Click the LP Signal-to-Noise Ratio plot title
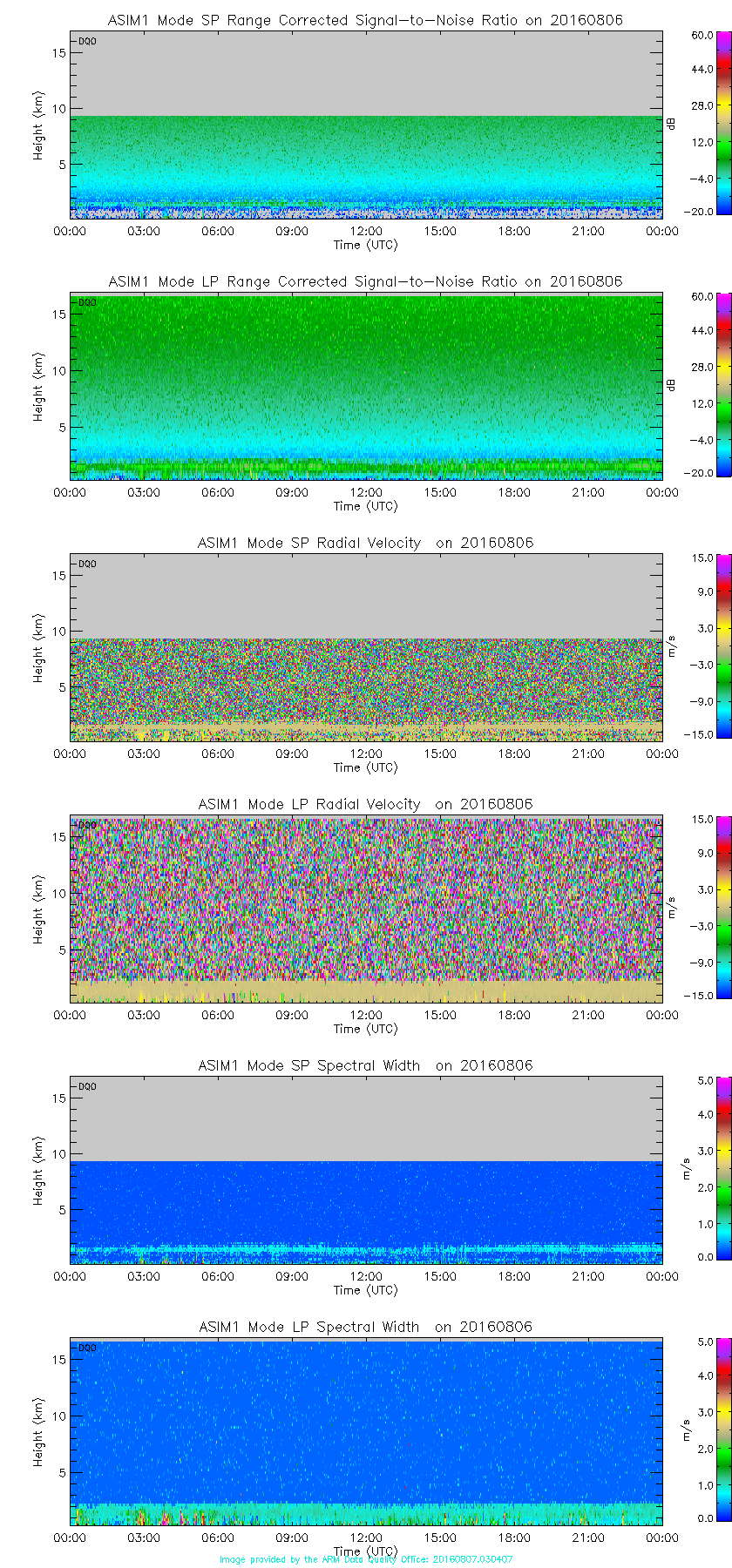This screenshot has width=732, height=1568. [x=365, y=281]
